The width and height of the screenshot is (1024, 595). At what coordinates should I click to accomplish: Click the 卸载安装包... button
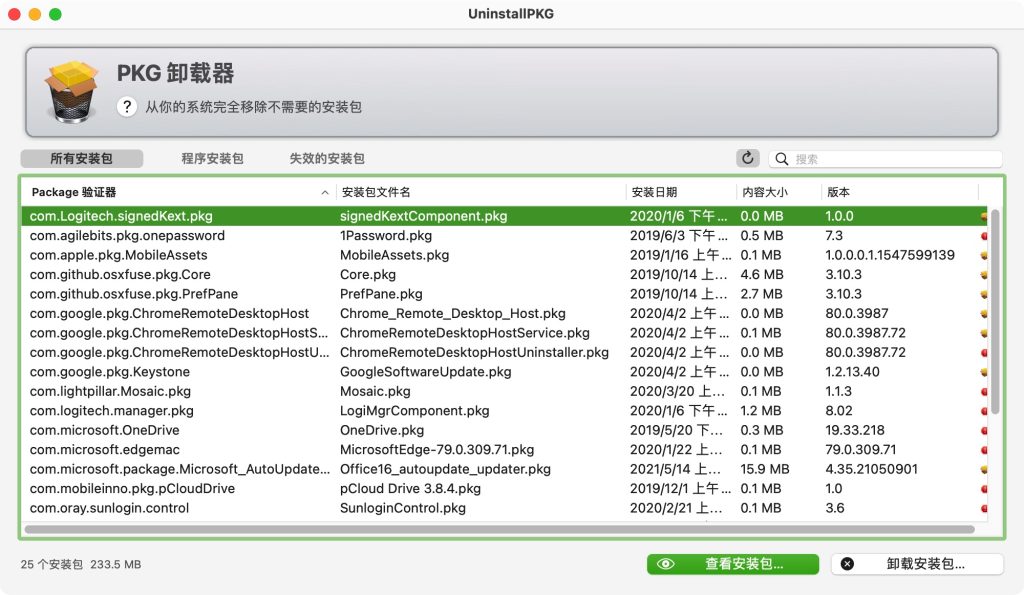(x=917, y=564)
